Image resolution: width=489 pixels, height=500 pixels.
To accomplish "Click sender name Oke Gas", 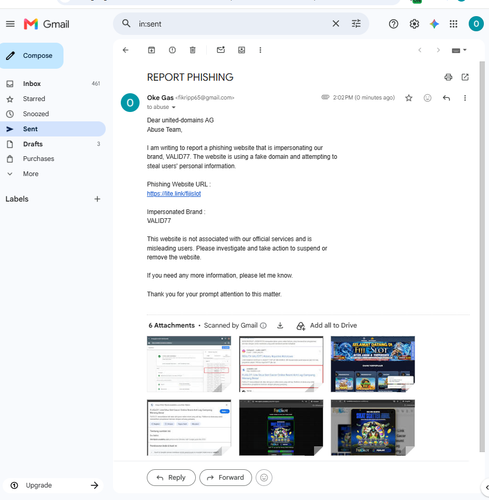I will (x=160, y=98).
